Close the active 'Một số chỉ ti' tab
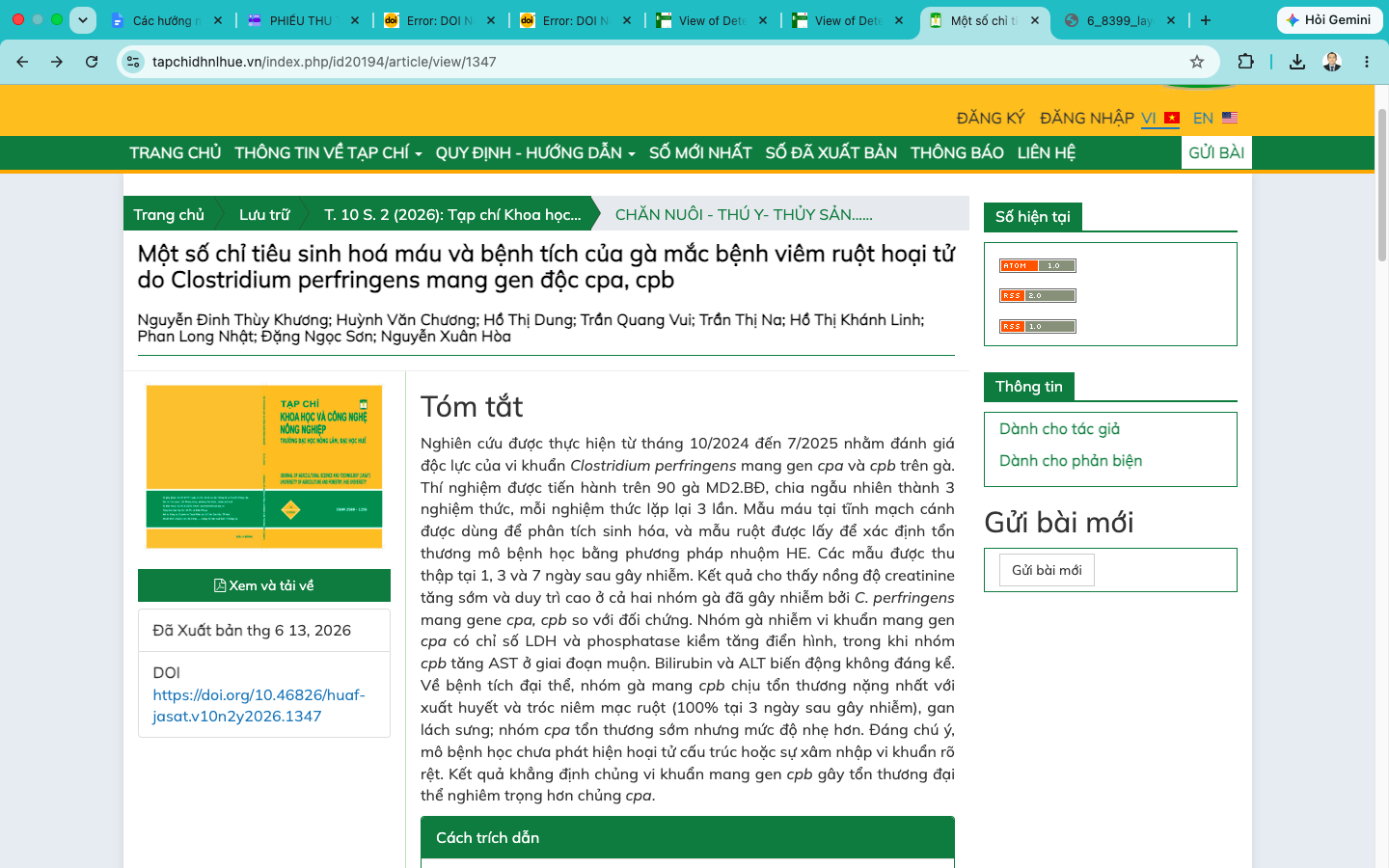The image size is (1389, 868). point(1035,20)
